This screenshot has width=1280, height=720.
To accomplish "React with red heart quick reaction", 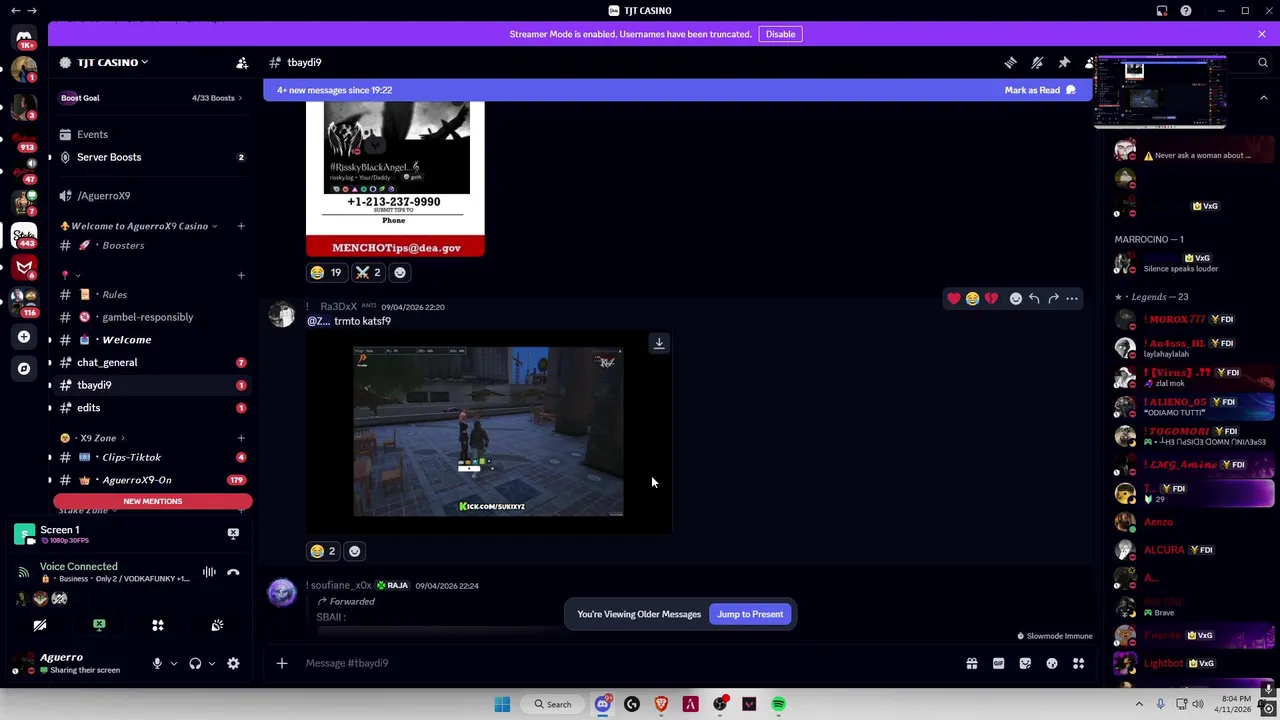I will (953, 298).
